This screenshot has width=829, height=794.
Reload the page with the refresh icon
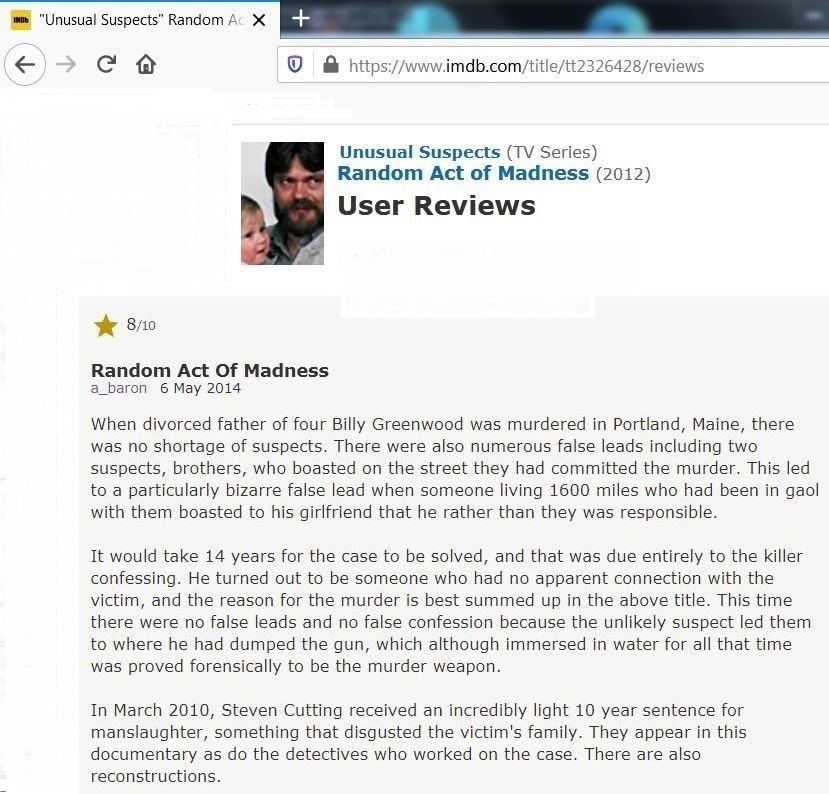point(106,64)
